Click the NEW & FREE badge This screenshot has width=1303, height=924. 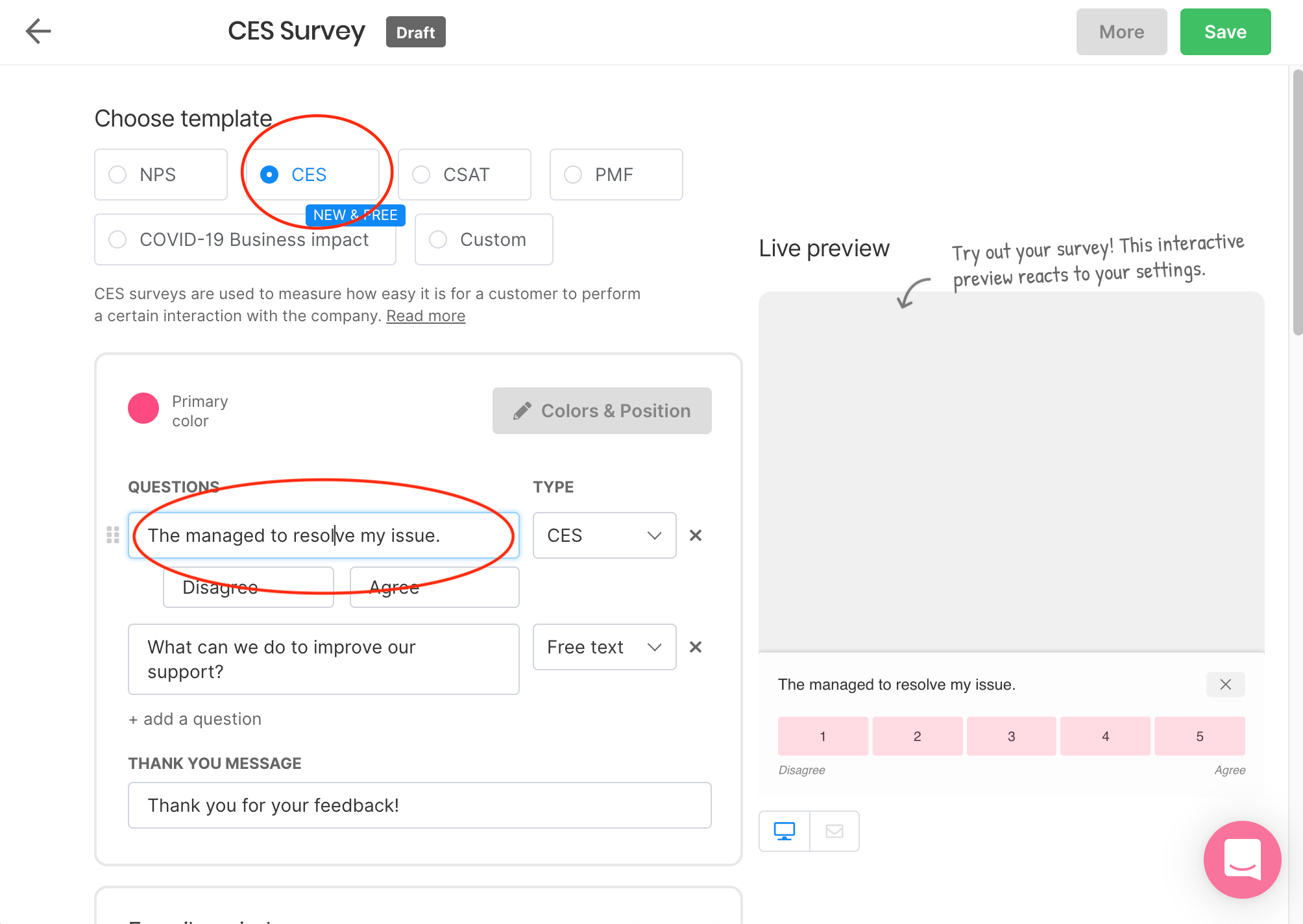pyautogui.click(x=356, y=215)
